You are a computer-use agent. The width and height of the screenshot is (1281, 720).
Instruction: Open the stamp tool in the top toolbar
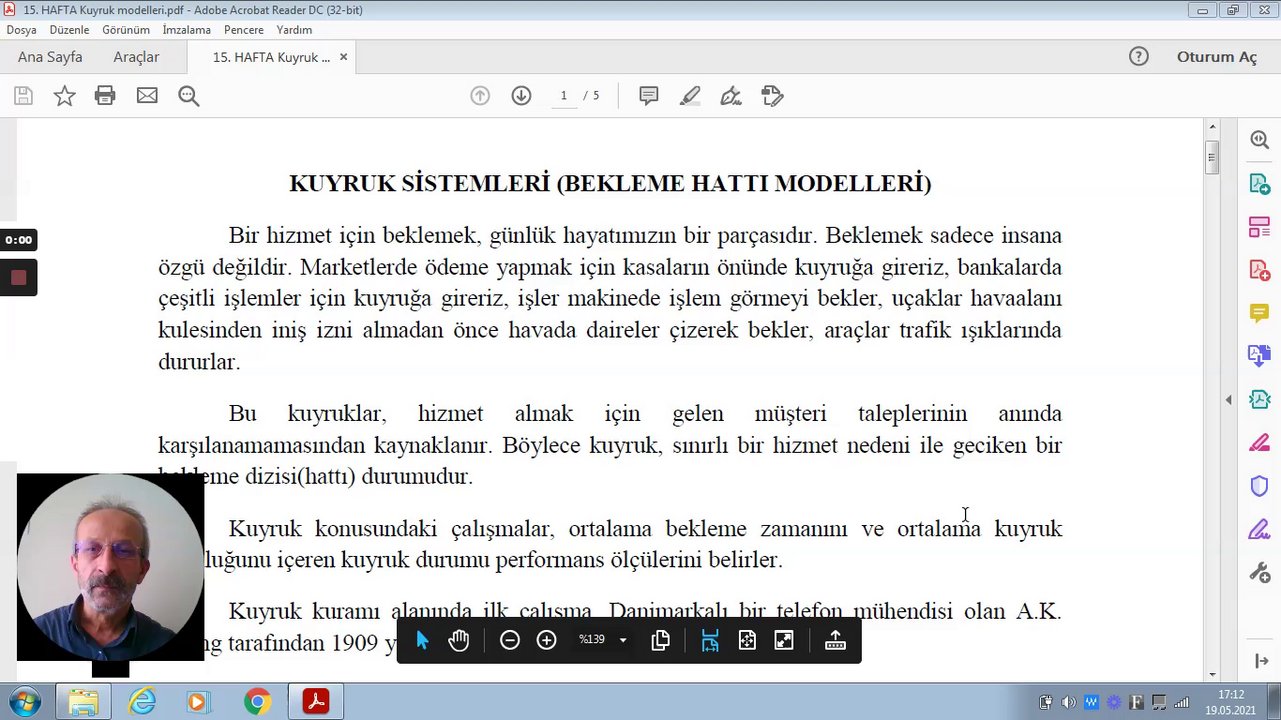coord(772,96)
